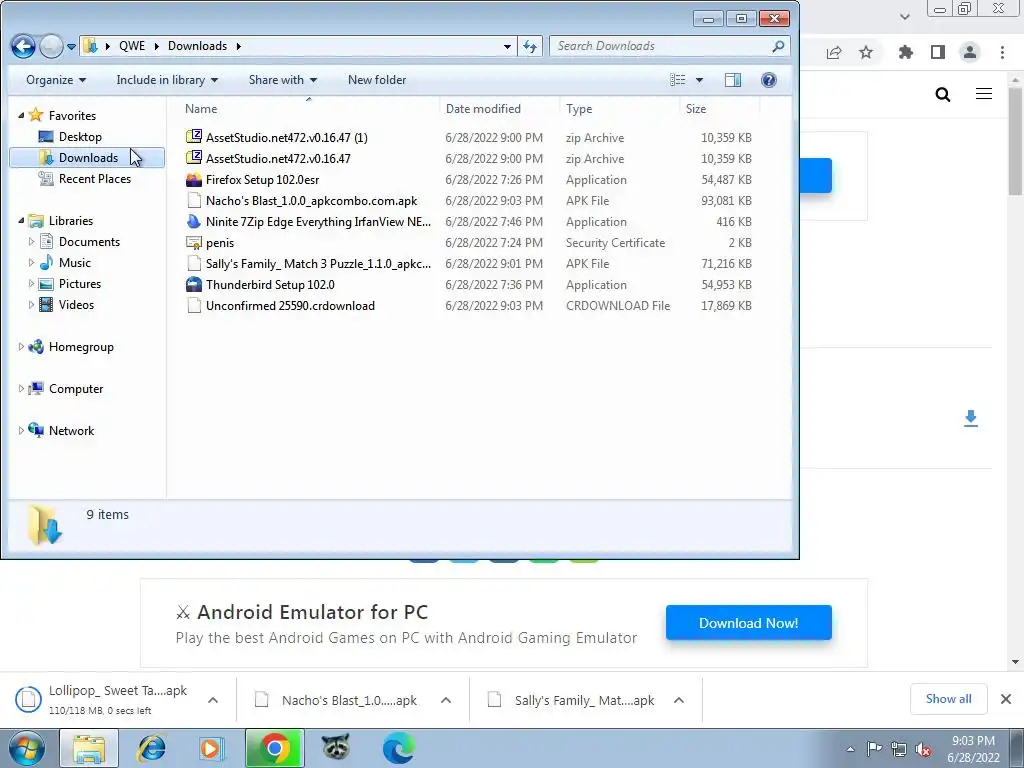Expand the Homegroup node
The width and height of the screenshot is (1024, 768).
coord(21,347)
